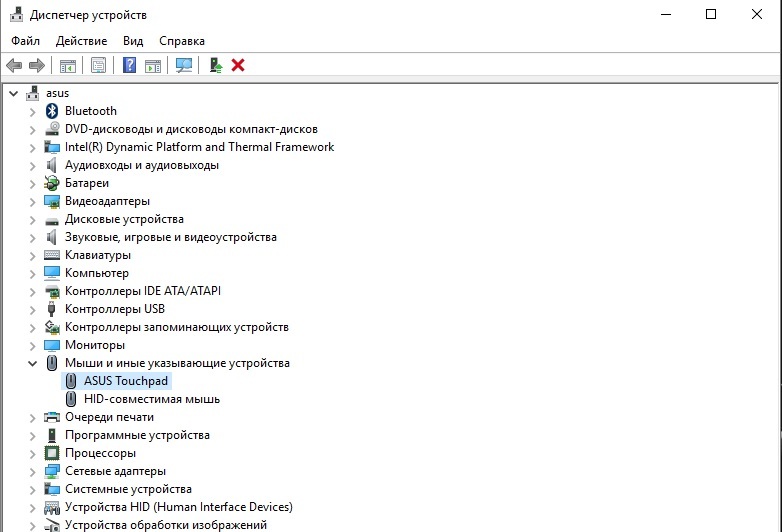Select the Процессоры category label
The height and width of the screenshot is (532, 782).
100,453
